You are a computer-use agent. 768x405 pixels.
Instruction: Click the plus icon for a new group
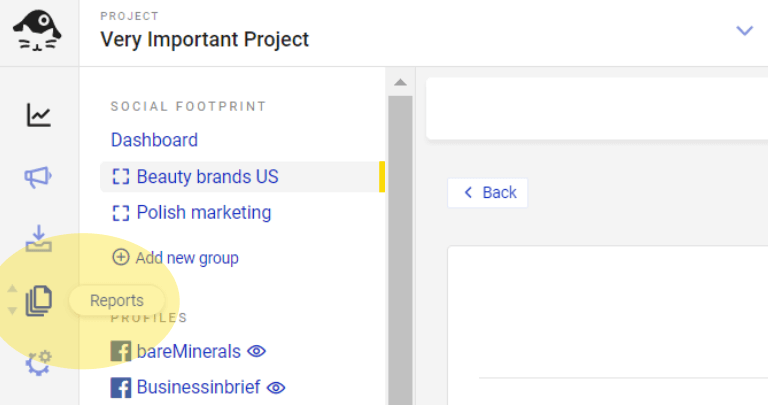coord(121,257)
